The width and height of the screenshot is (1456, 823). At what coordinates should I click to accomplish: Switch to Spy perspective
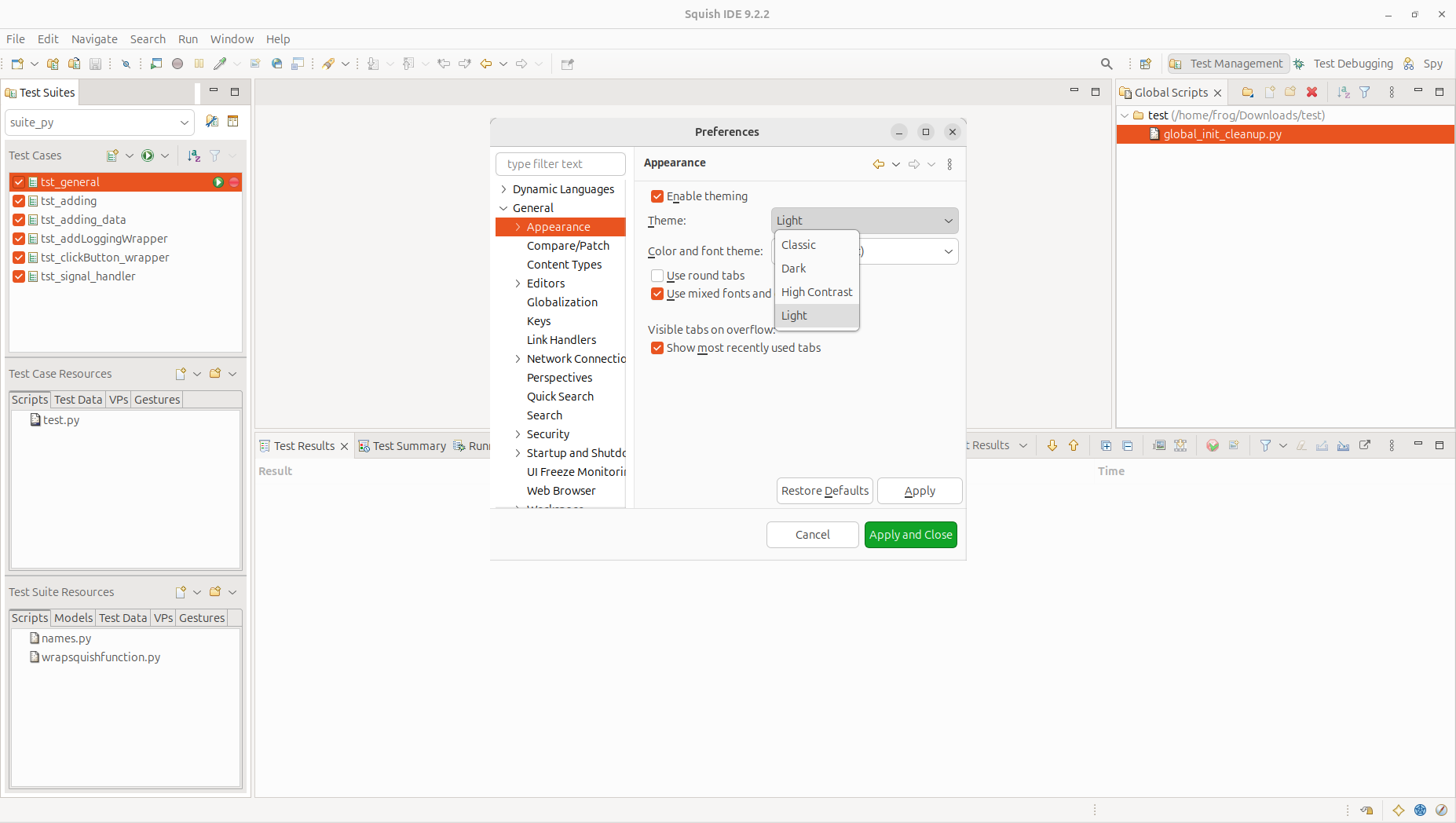pos(1424,64)
